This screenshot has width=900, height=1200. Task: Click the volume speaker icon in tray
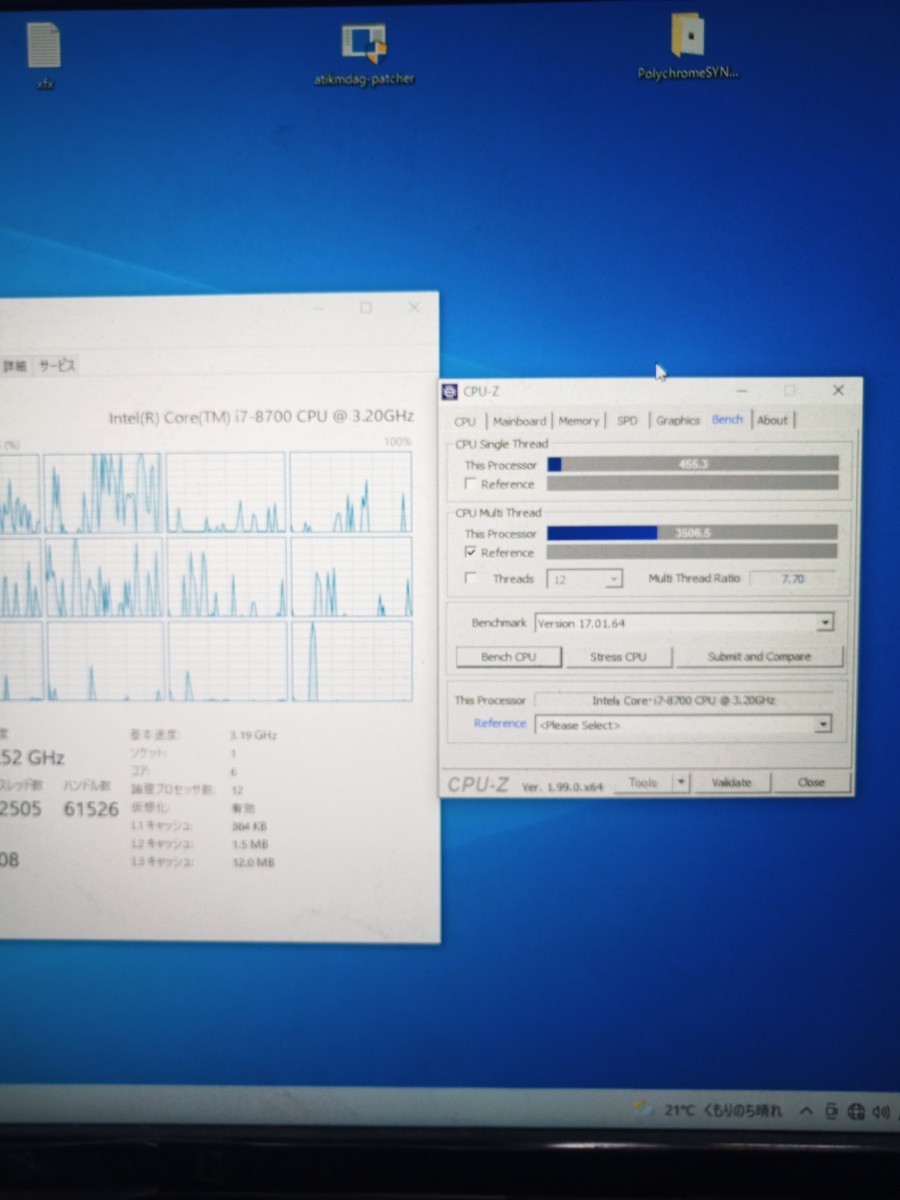[x=881, y=1111]
